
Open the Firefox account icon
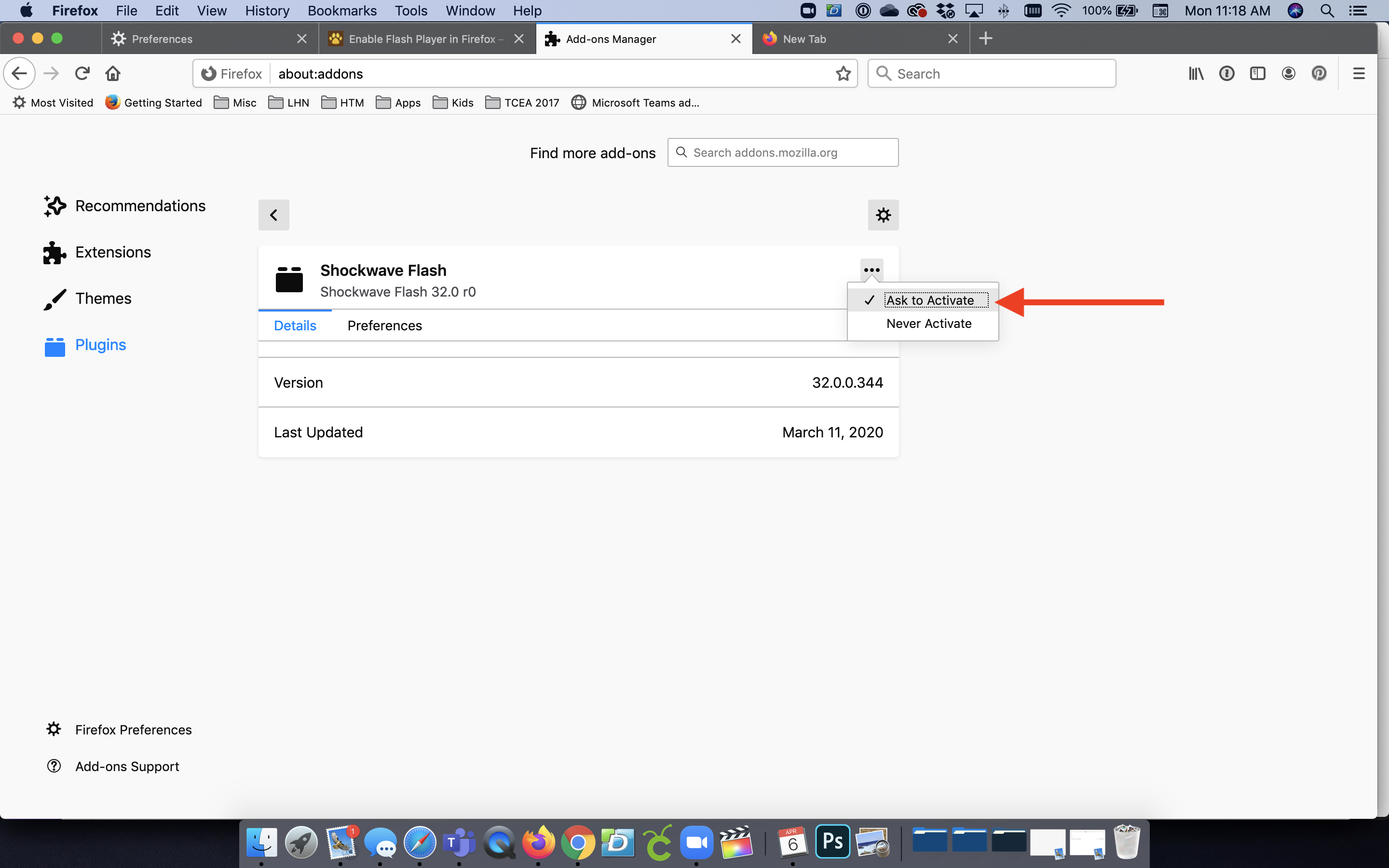click(x=1289, y=73)
